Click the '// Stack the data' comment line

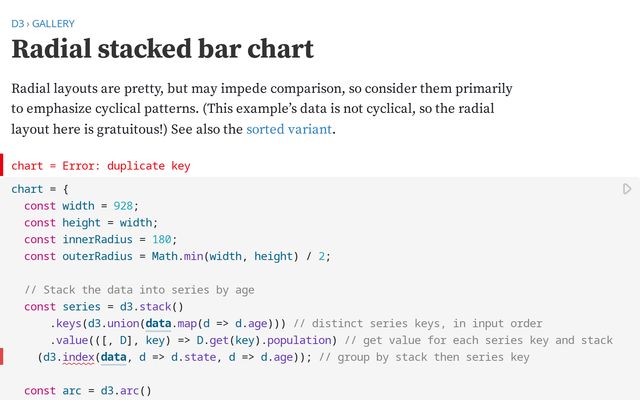click(x=139, y=290)
